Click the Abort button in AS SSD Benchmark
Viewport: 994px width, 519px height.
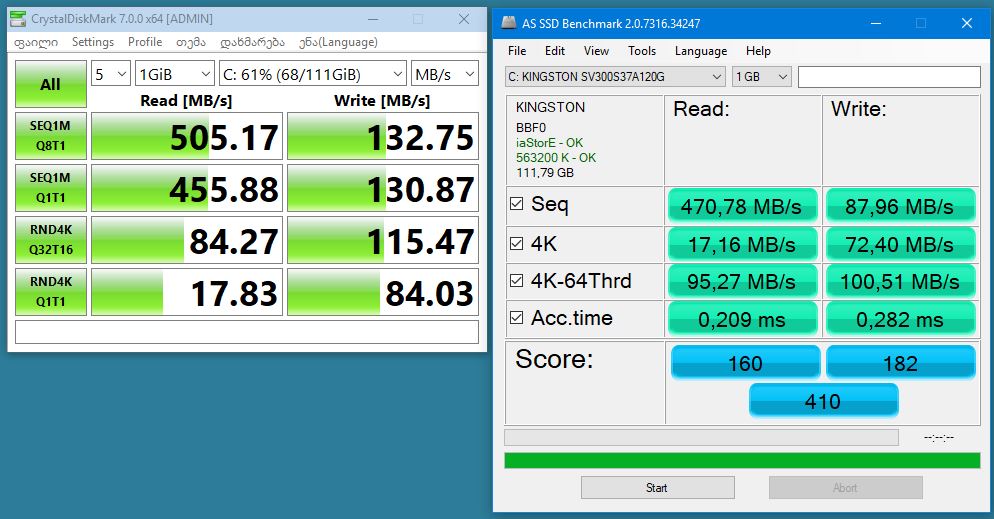point(846,488)
